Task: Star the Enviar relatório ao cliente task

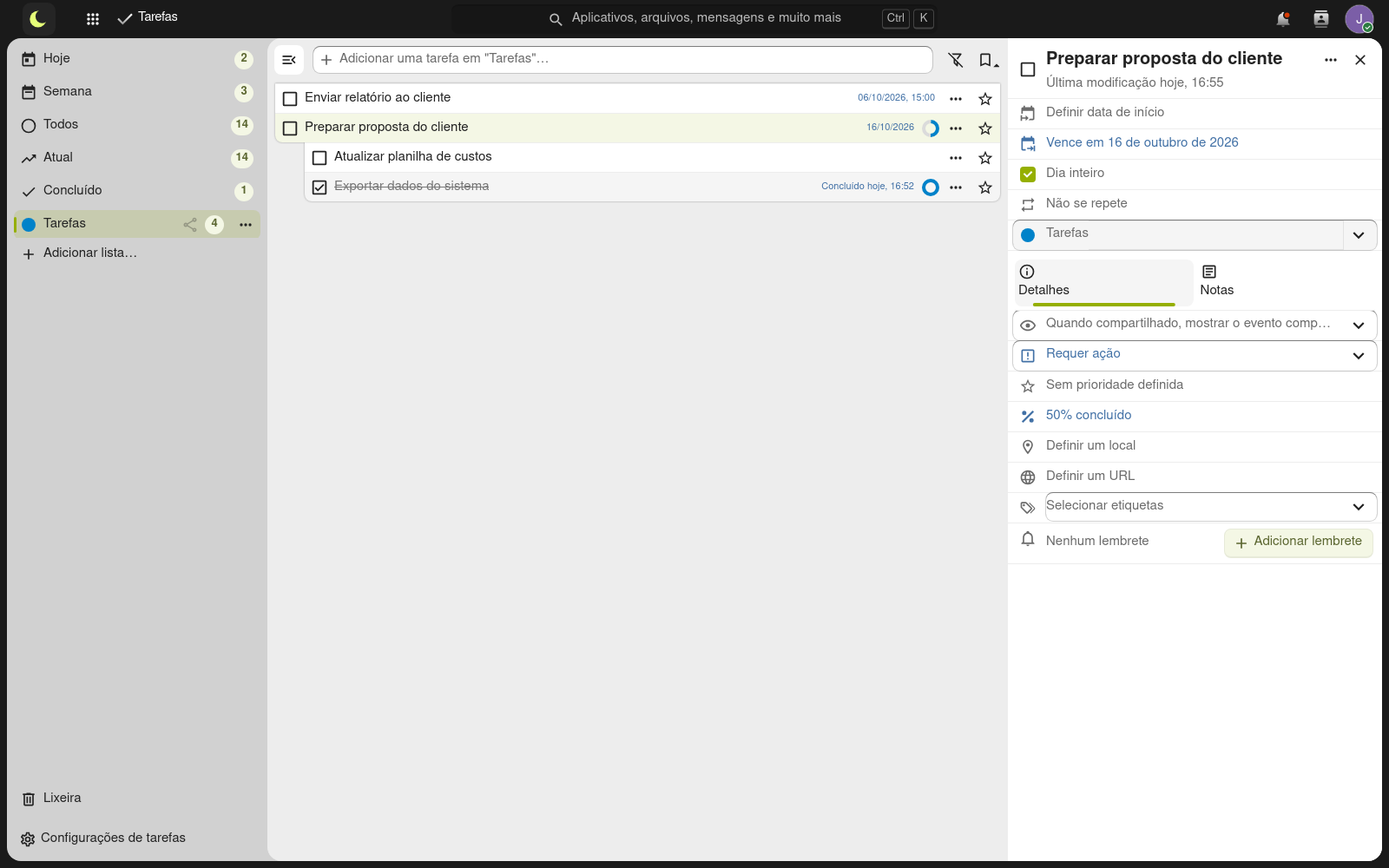Action: [985, 99]
